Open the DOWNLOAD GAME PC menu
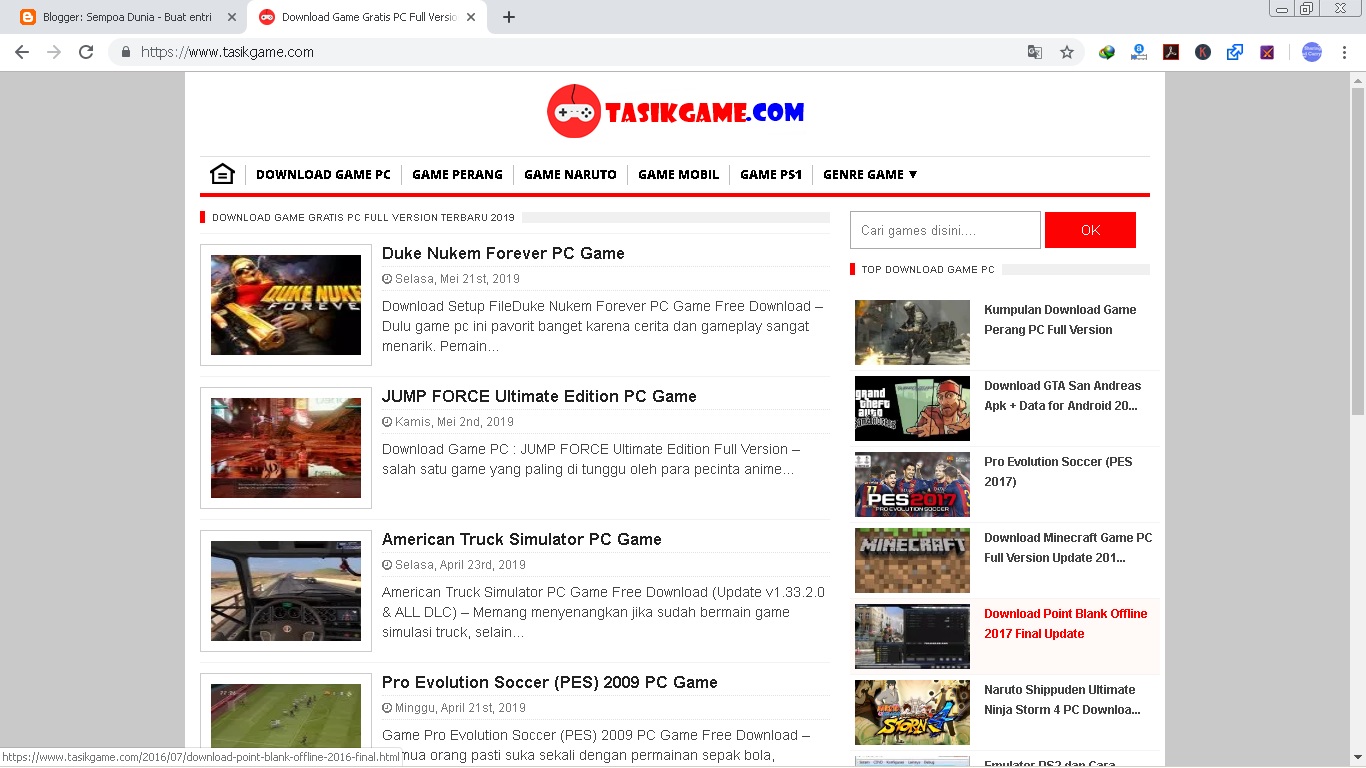Viewport: 1366px width, 768px height. (x=323, y=174)
